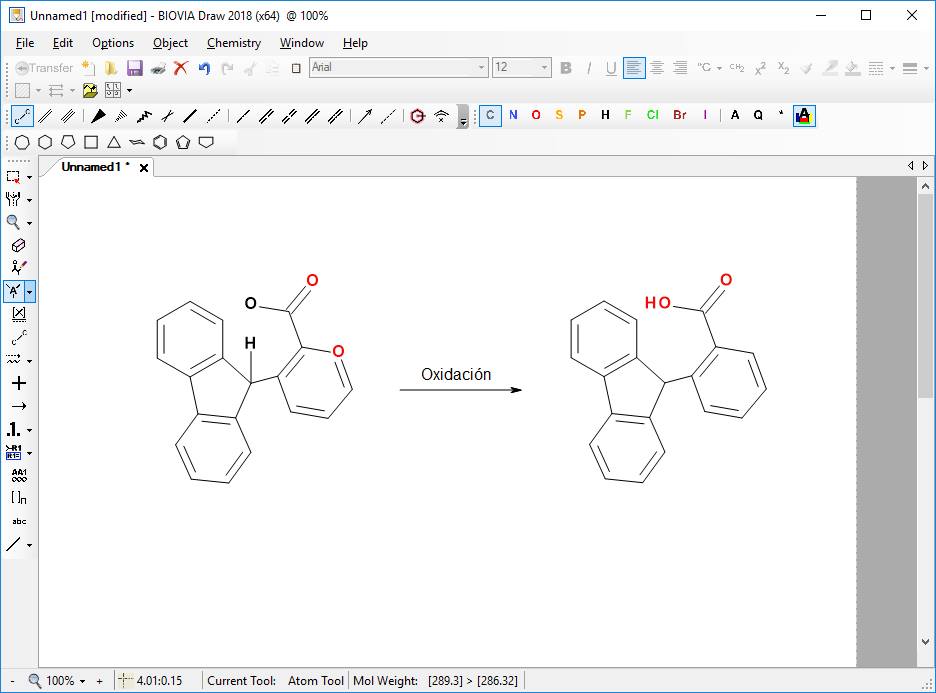Toggle the single bond drawing tool
This screenshot has height=693, width=936.
[23, 116]
